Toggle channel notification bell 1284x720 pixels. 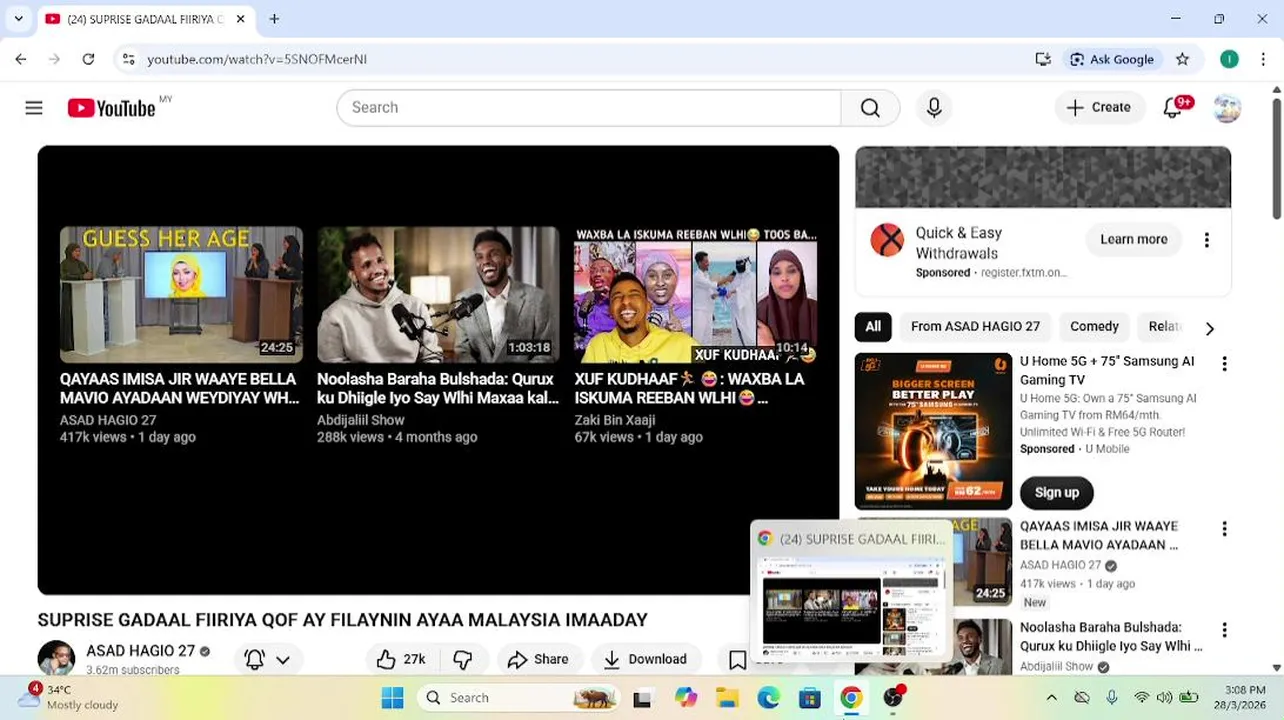tap(255, 659)
